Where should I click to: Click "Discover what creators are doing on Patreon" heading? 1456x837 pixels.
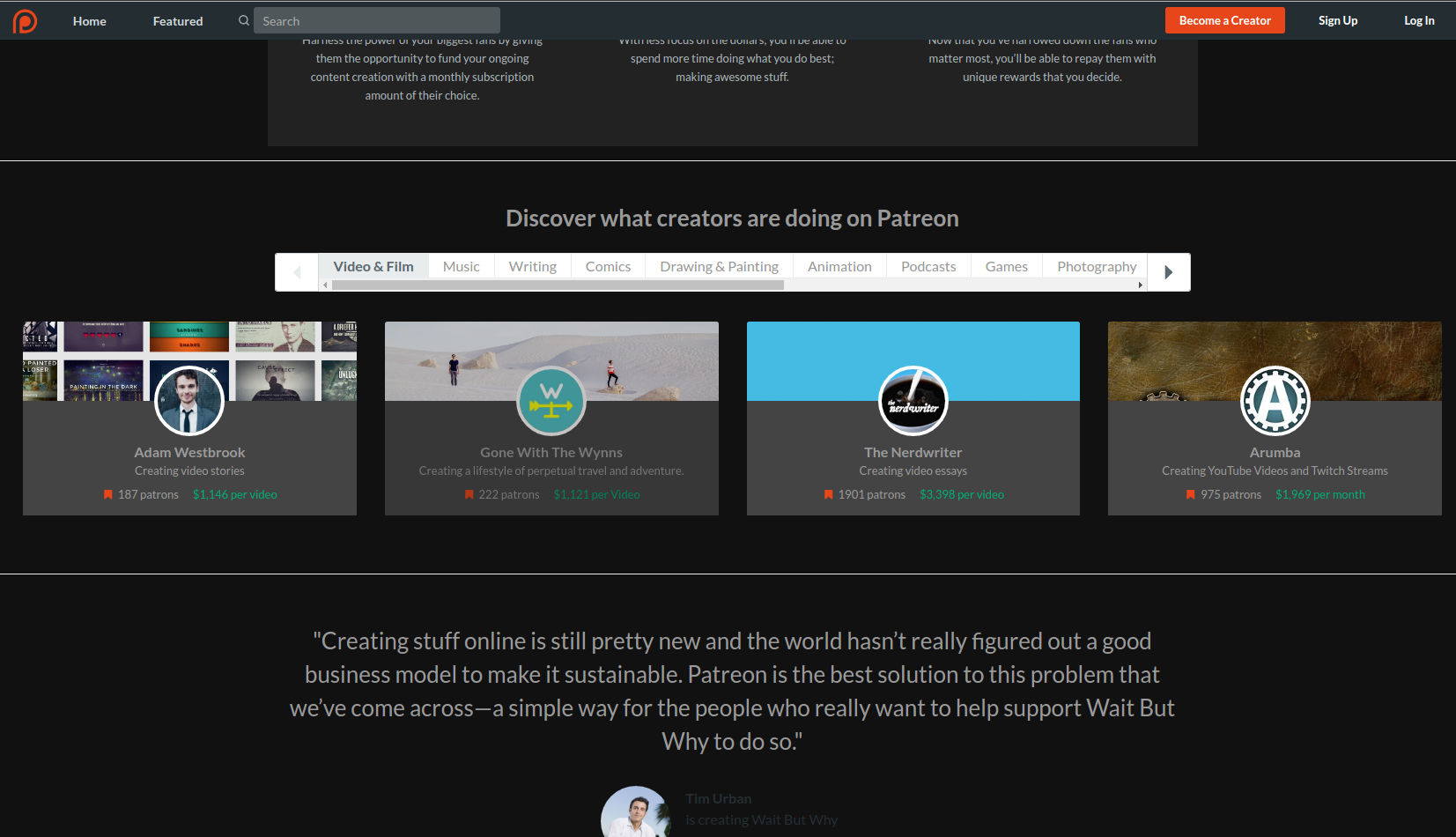pos(732,219)
